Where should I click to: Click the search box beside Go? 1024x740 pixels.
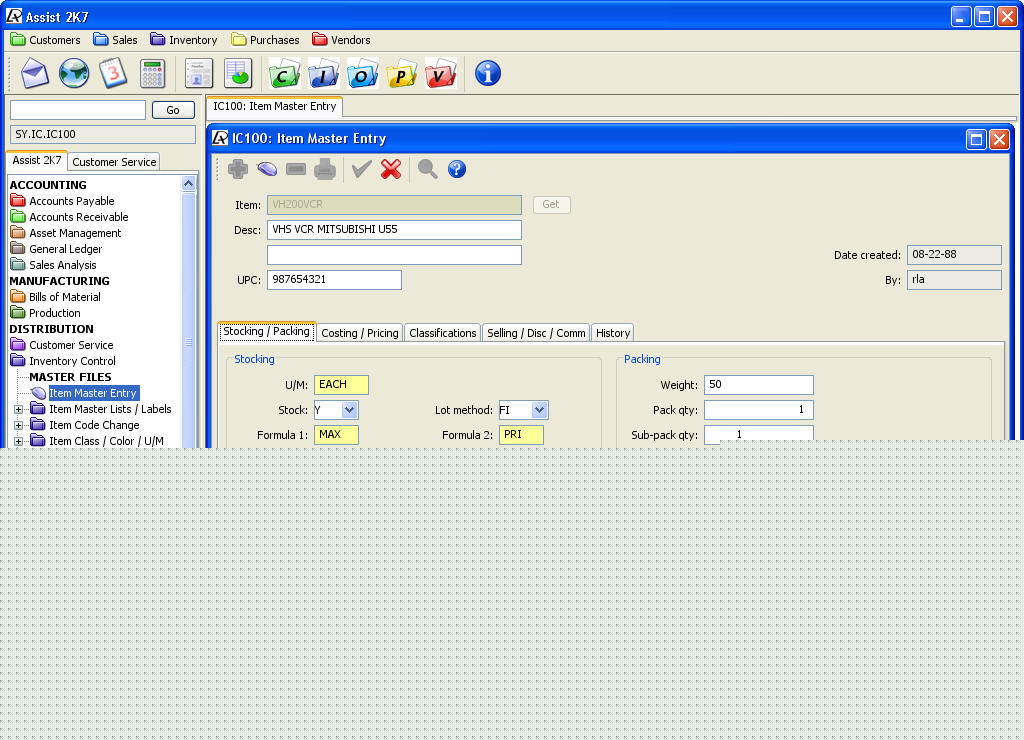[78, 110]
